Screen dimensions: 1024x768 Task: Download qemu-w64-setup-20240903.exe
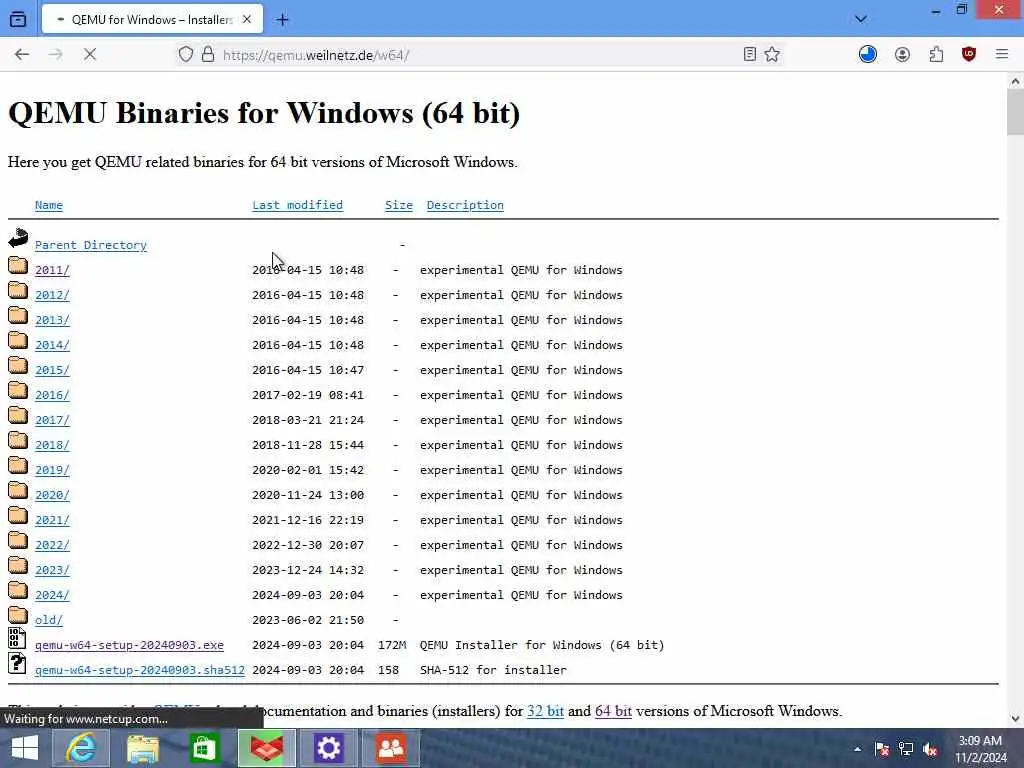(x=129, y=645)
